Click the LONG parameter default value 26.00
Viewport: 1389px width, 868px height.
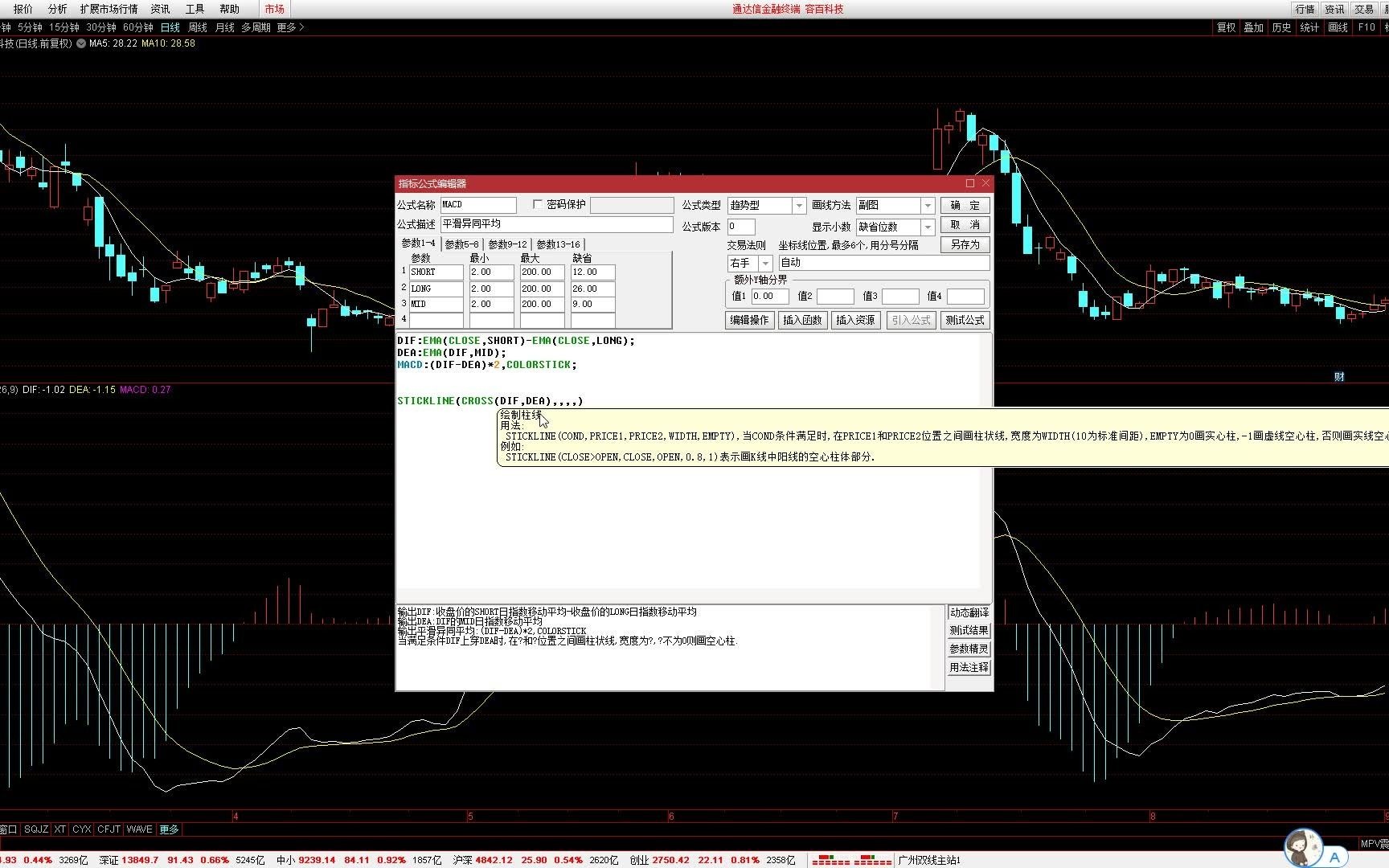pyautogui.click(x=593, y=289)
